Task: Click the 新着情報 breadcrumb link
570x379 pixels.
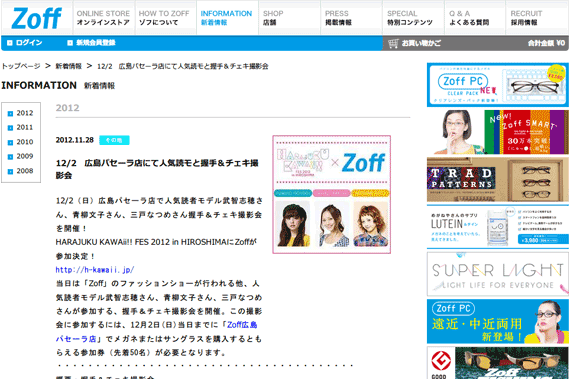Action: point(68,66)
